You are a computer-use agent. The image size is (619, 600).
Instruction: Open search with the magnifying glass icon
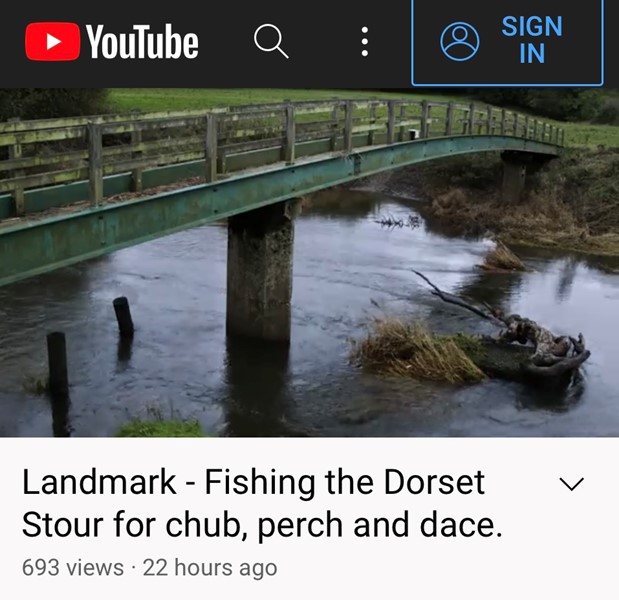271,41
